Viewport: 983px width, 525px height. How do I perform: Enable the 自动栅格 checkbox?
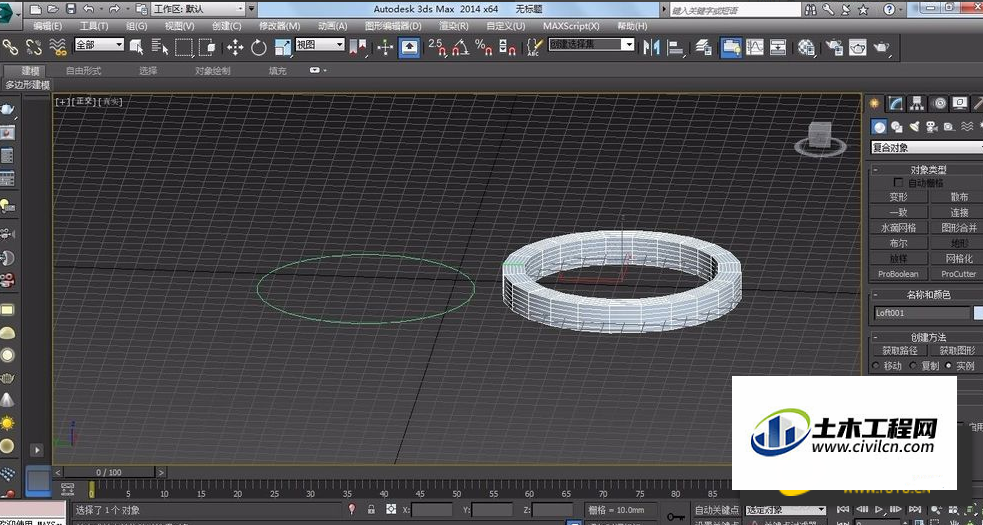(x=898, y=183)
